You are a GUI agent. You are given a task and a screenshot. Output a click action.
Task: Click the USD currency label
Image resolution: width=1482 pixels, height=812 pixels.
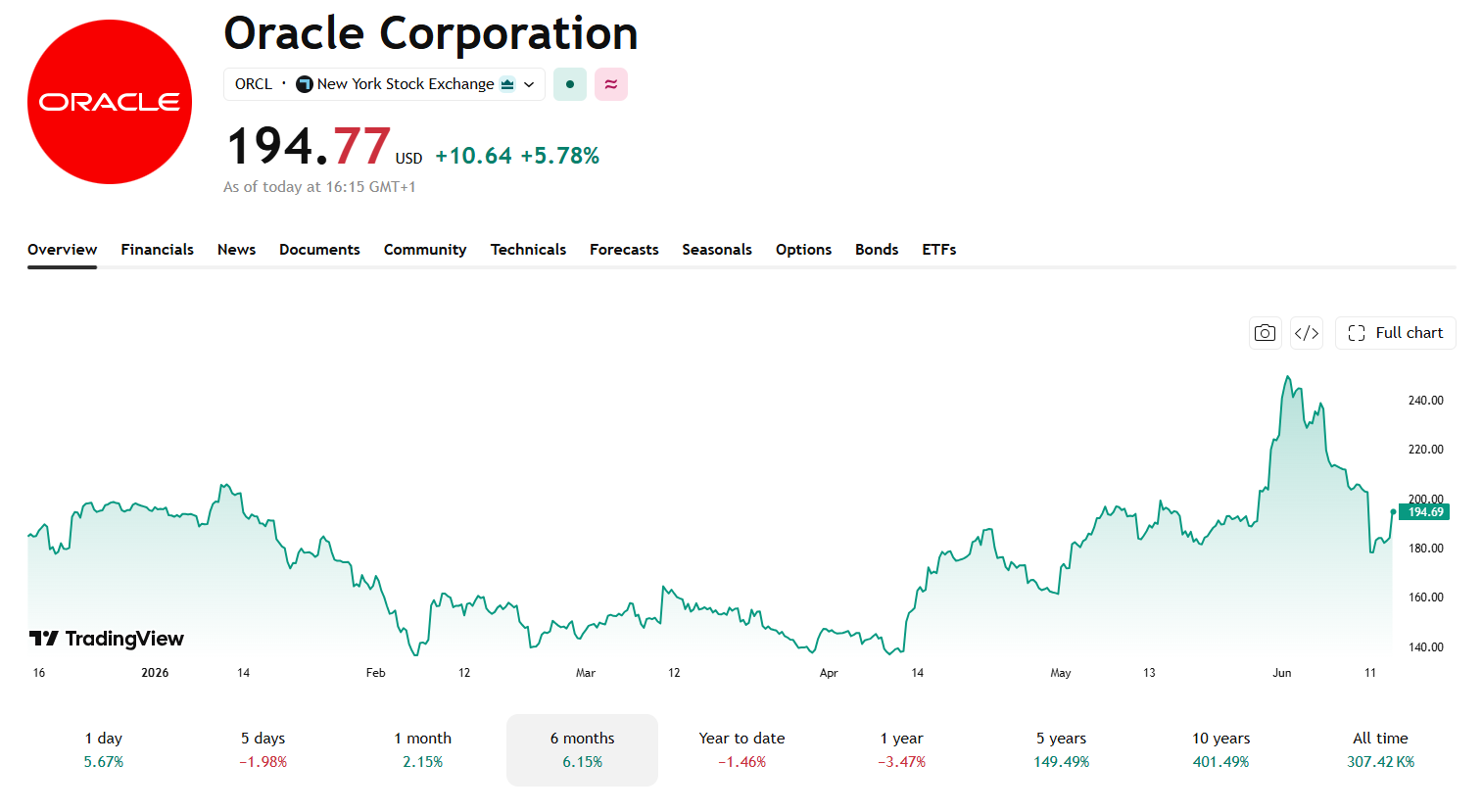tap(409, 159)
